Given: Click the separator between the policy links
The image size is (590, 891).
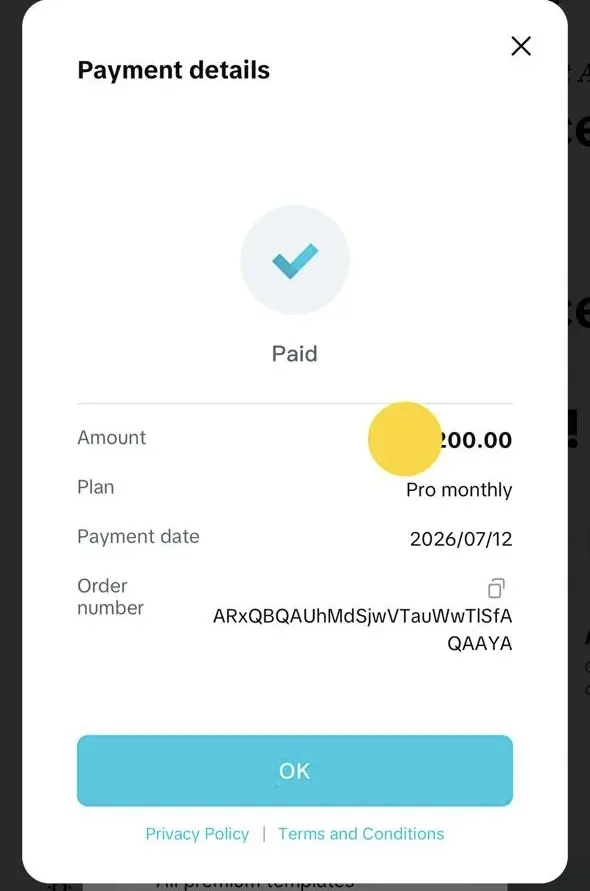Looking at the screenshot, I should 264,834.
